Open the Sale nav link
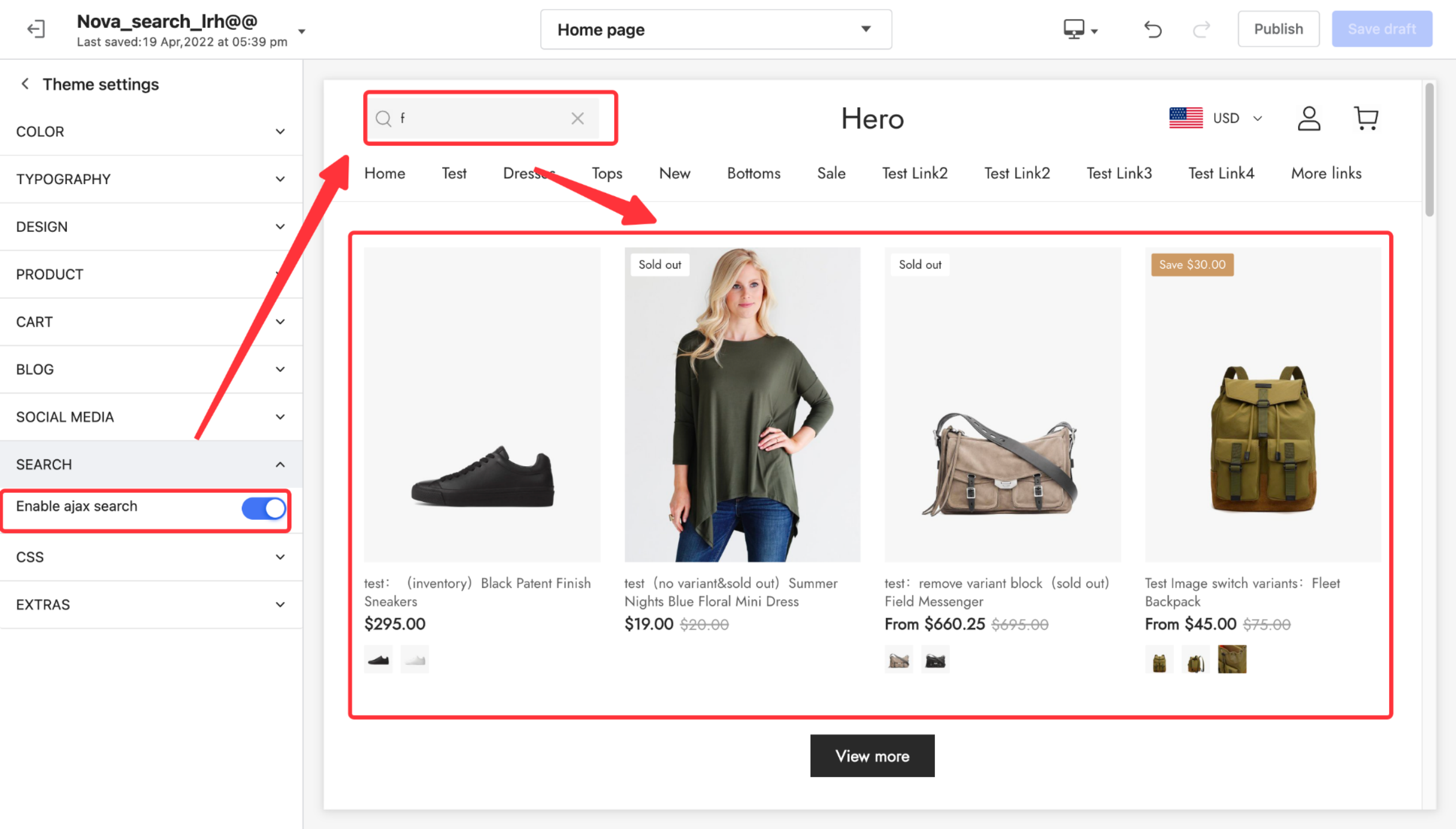This screenshot has height=829, width=1456. (831, 173)
